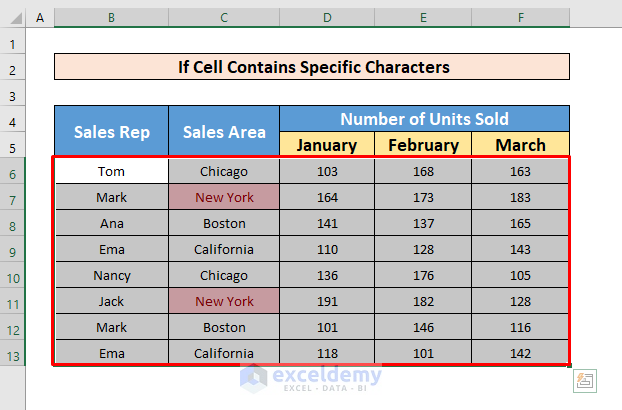
Task: Click the title cell 'If Cell Contains Specific Characters'
Action: tap(312, 68)
